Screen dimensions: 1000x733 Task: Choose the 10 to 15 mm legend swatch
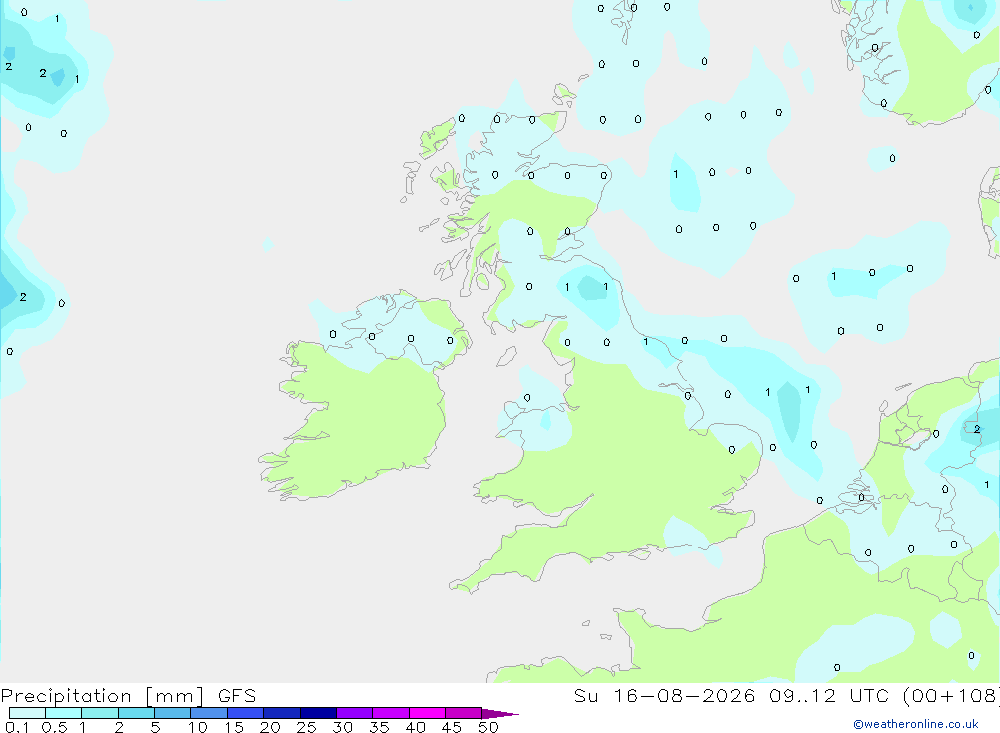click(x=209, y=713)
